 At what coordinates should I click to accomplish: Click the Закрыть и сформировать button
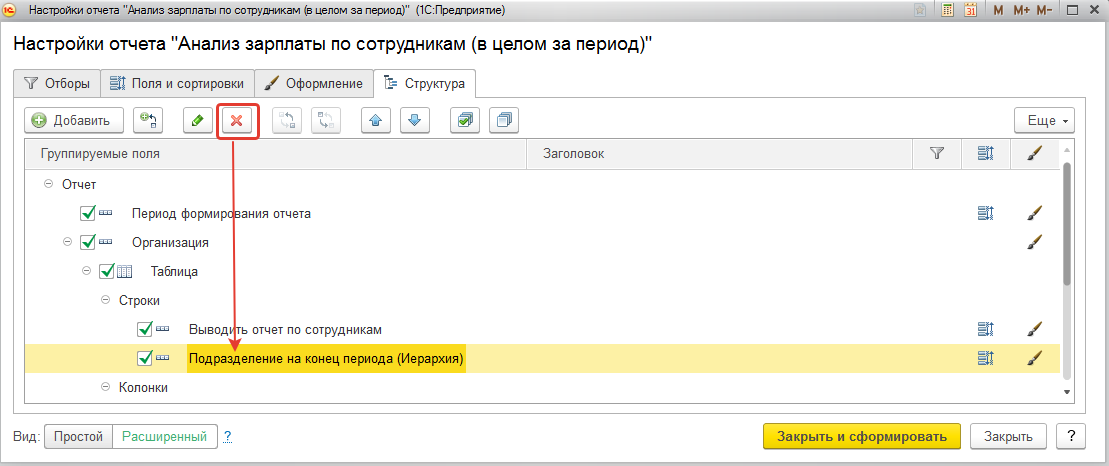click(x=861, y=437)
